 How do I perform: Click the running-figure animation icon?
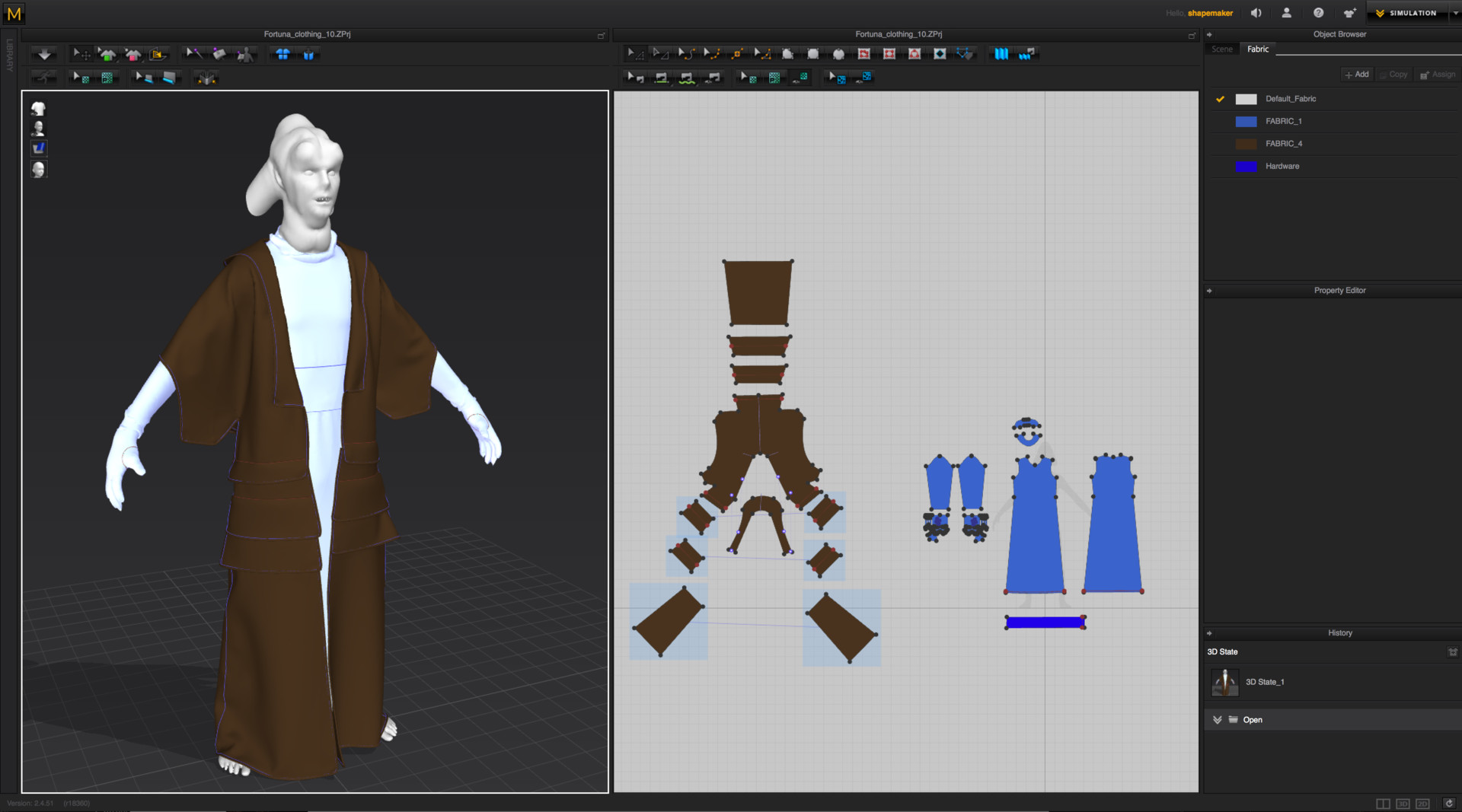click(x=43, y=78)
